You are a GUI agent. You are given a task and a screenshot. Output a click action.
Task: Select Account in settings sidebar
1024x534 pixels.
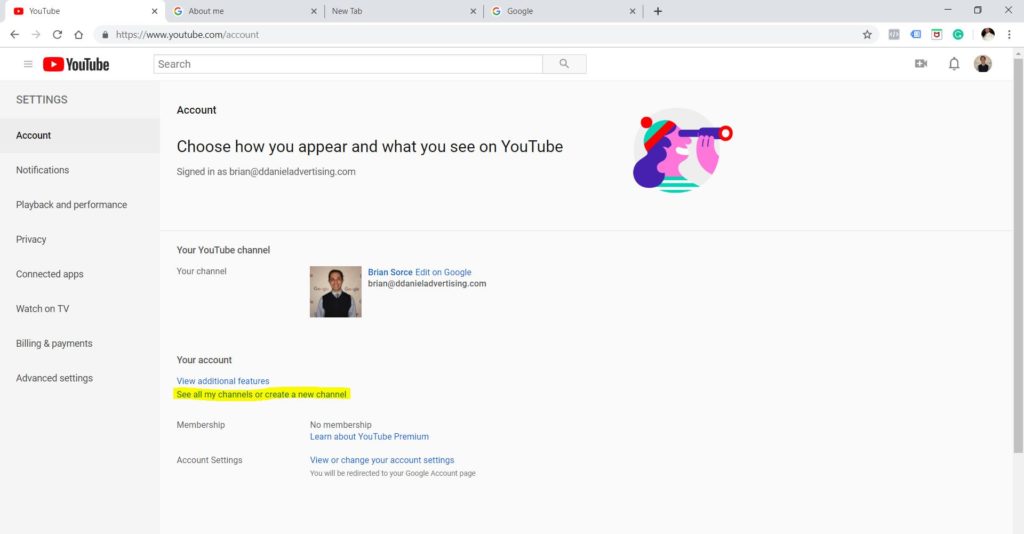coord(80,136)
